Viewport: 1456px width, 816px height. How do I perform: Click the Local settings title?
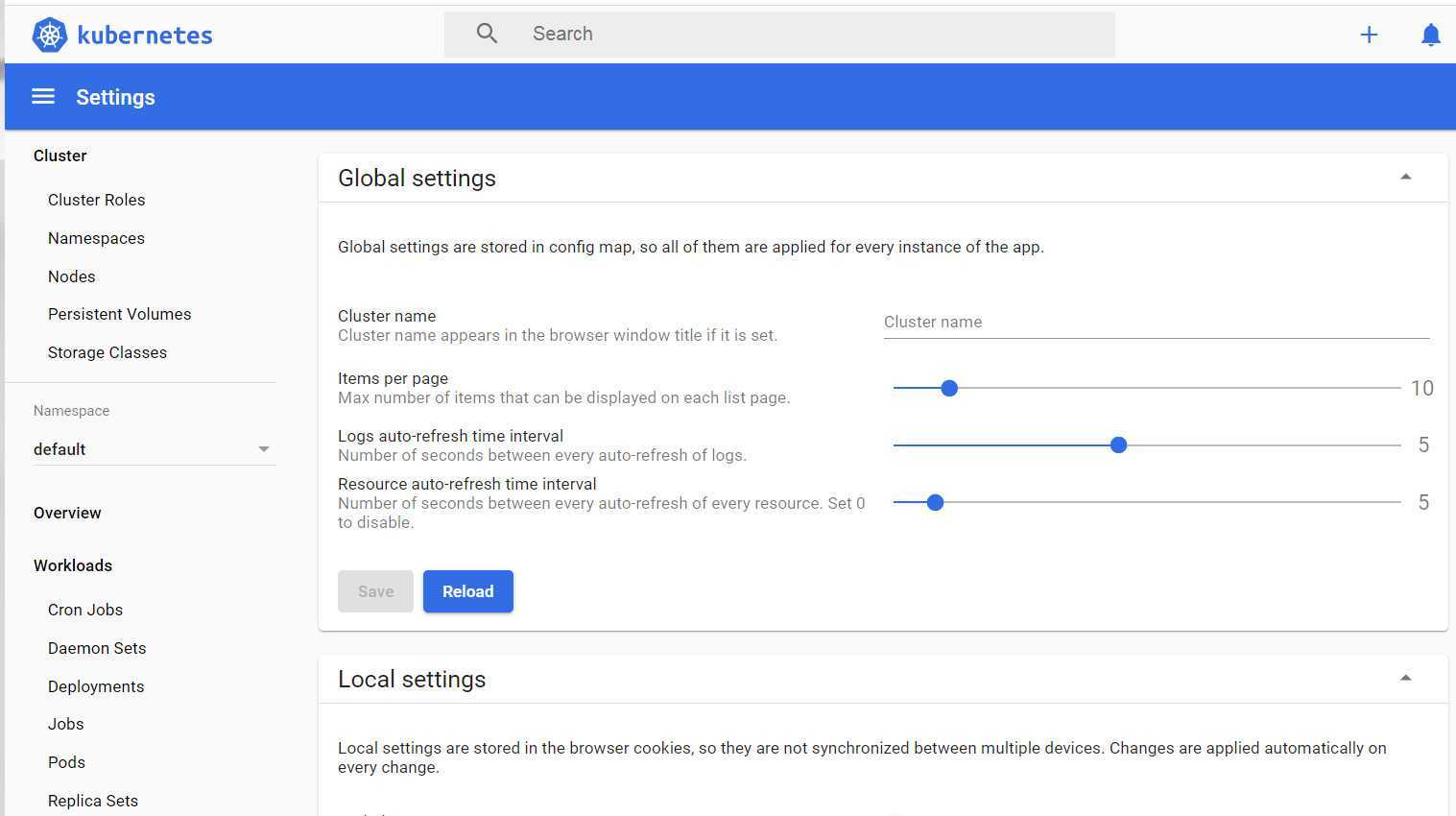(412, 680)
